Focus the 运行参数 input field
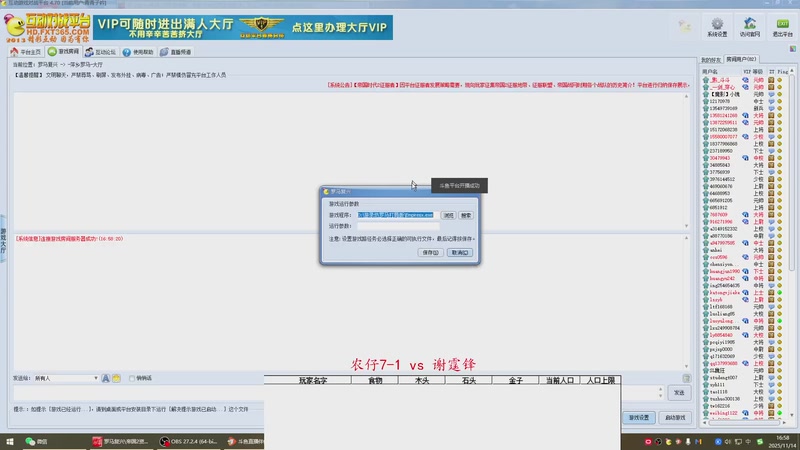Screen dimensions: 800x450 click(x=398, y=226)
